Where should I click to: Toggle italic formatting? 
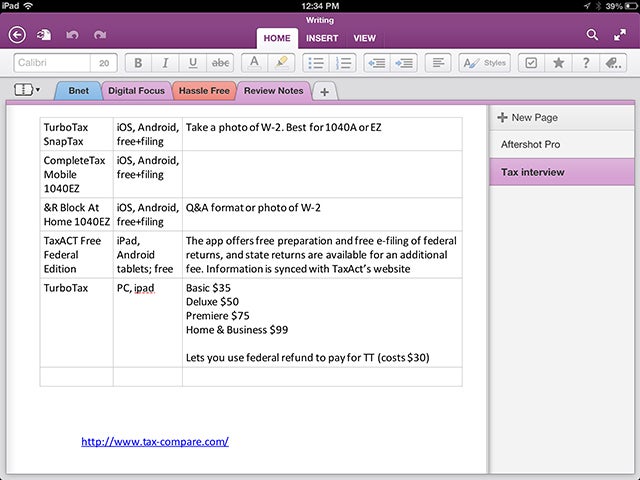(165, 63)
